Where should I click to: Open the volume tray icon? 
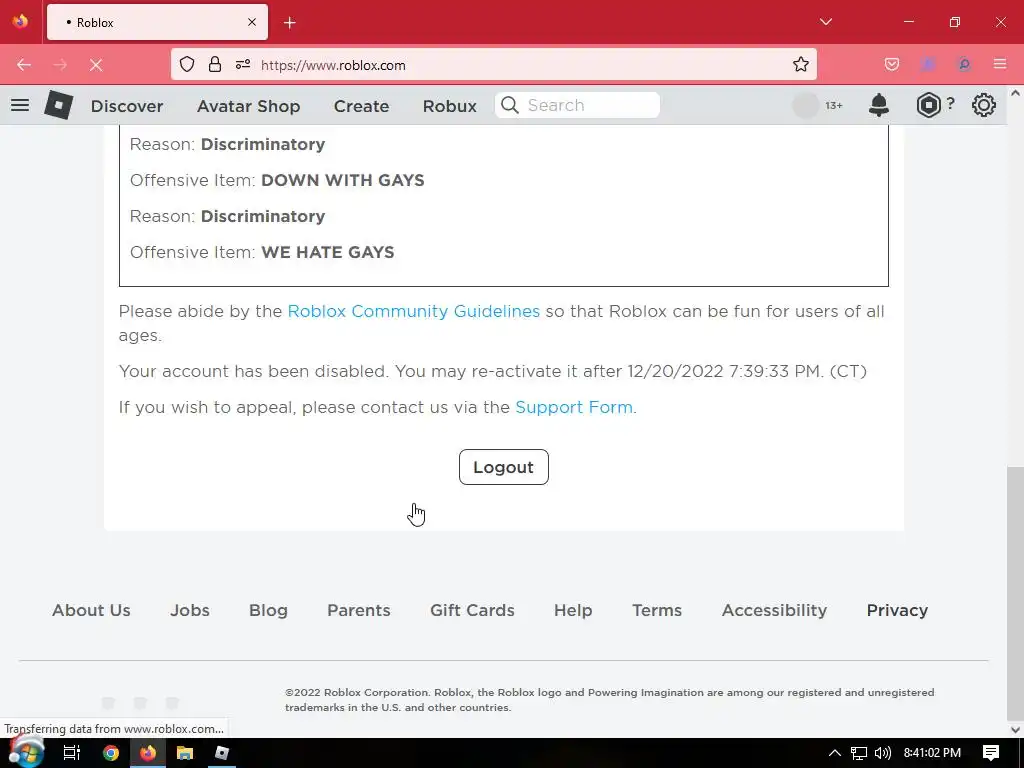click(x=882, y=753)
